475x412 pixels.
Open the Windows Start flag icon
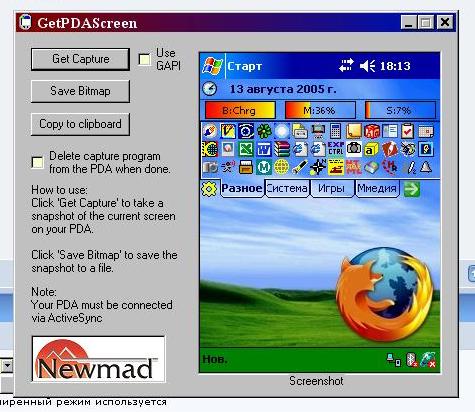(x=212, y=65)
